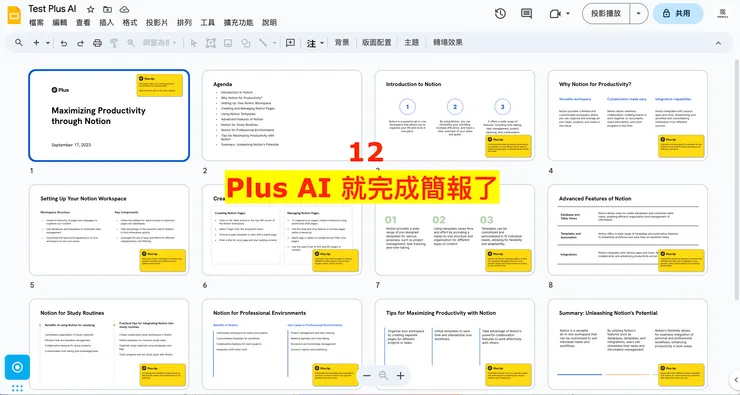Open the 編輯 menu
The image size is (740, 395).
(60, 23)
